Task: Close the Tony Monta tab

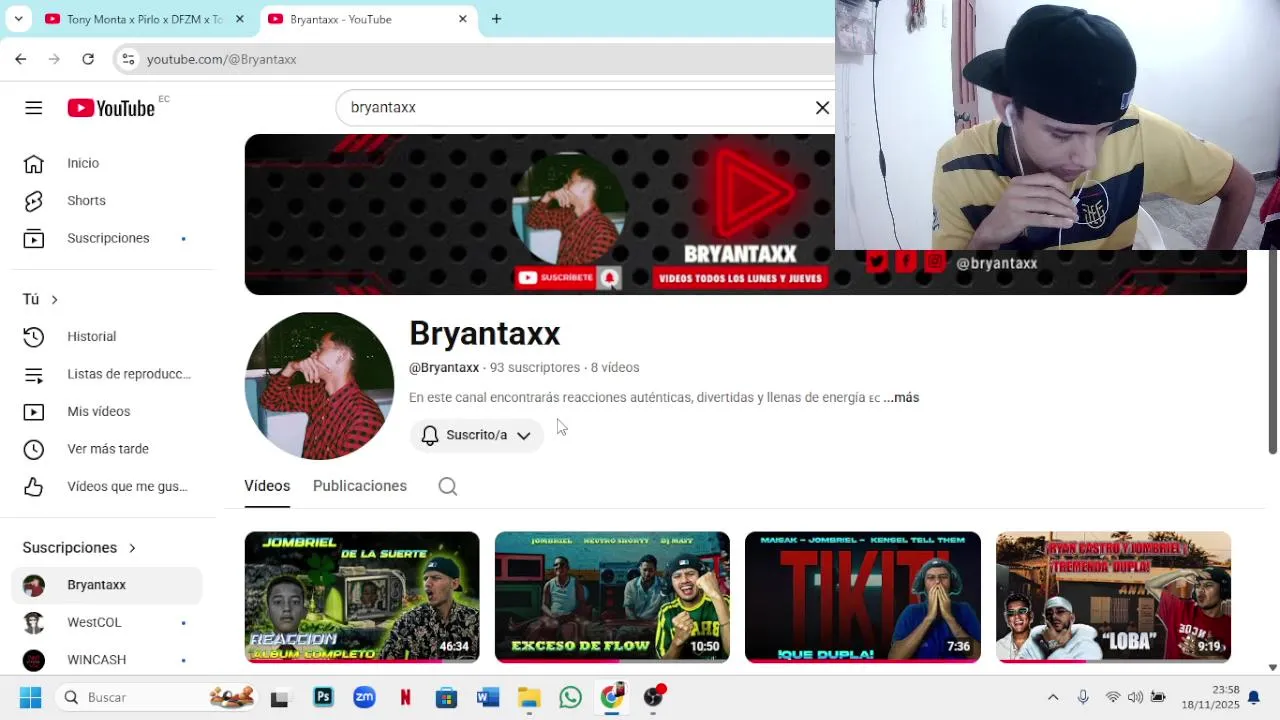Action: click(x=240, y=19)
